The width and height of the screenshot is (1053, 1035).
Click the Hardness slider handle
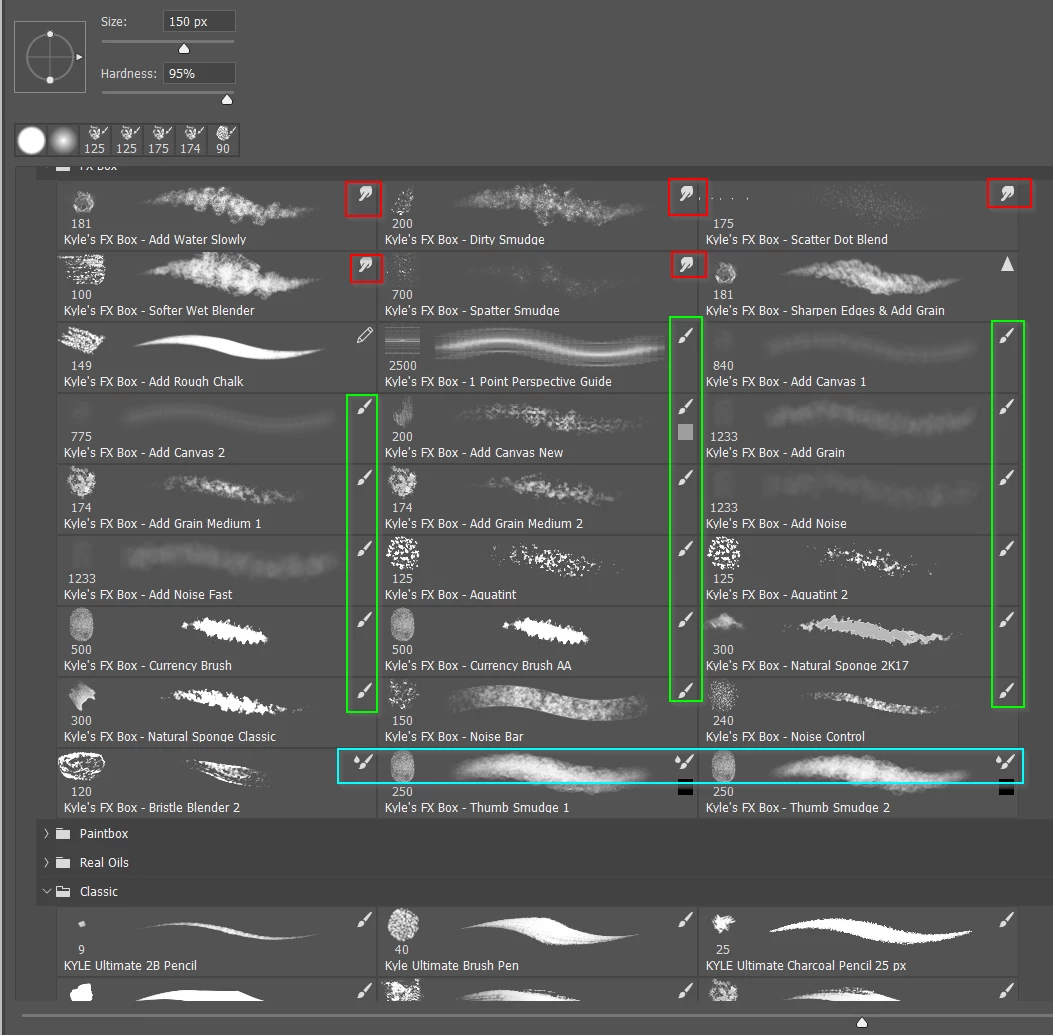[227, 100]
